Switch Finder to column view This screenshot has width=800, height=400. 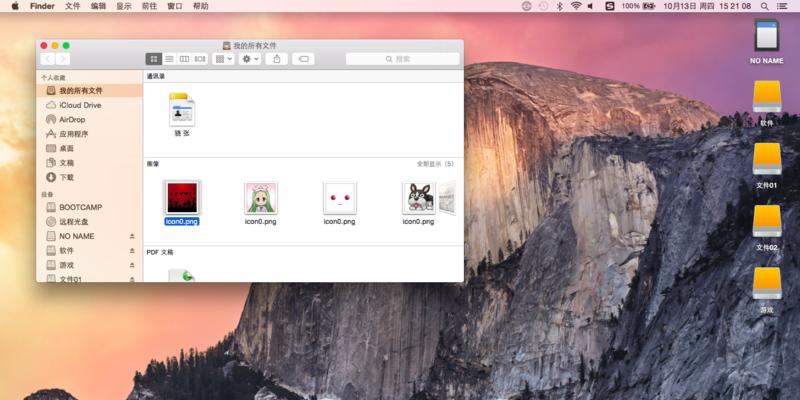(x=185, y=59)
